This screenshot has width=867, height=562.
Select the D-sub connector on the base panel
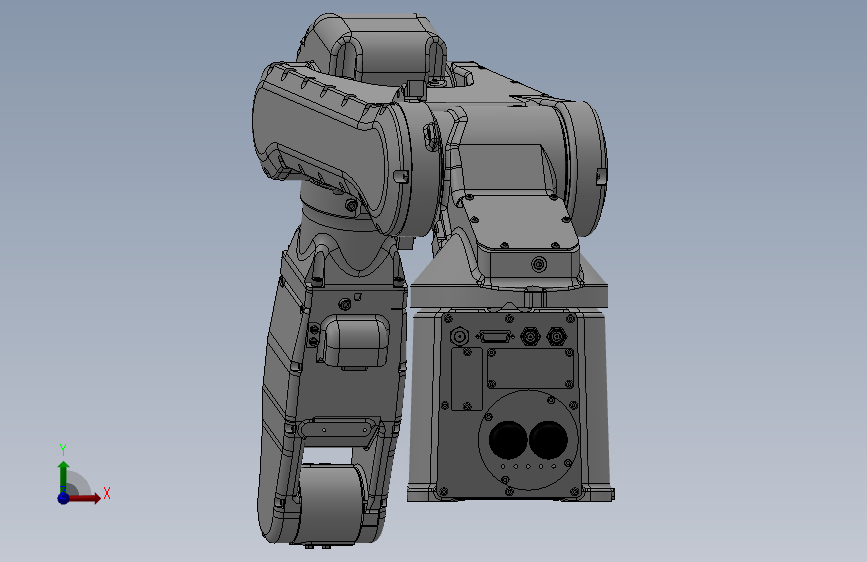tap(495, 336)
